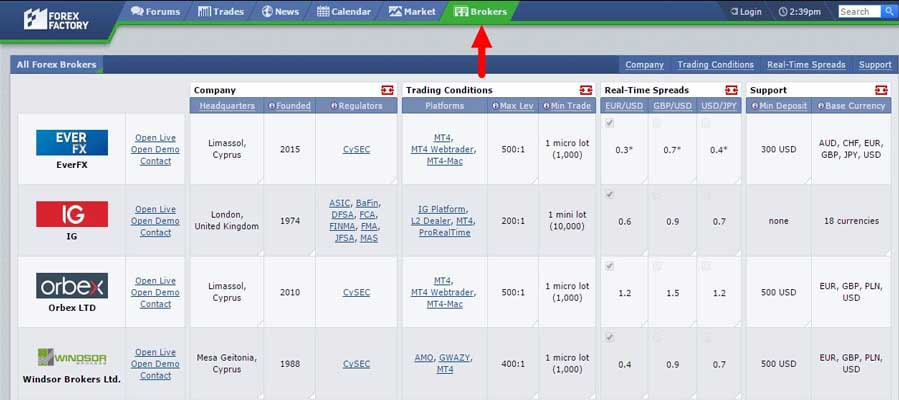Select the Brokers tab
Image resolution: width=899 pixels, height=400 pixels.
point(480,11)
